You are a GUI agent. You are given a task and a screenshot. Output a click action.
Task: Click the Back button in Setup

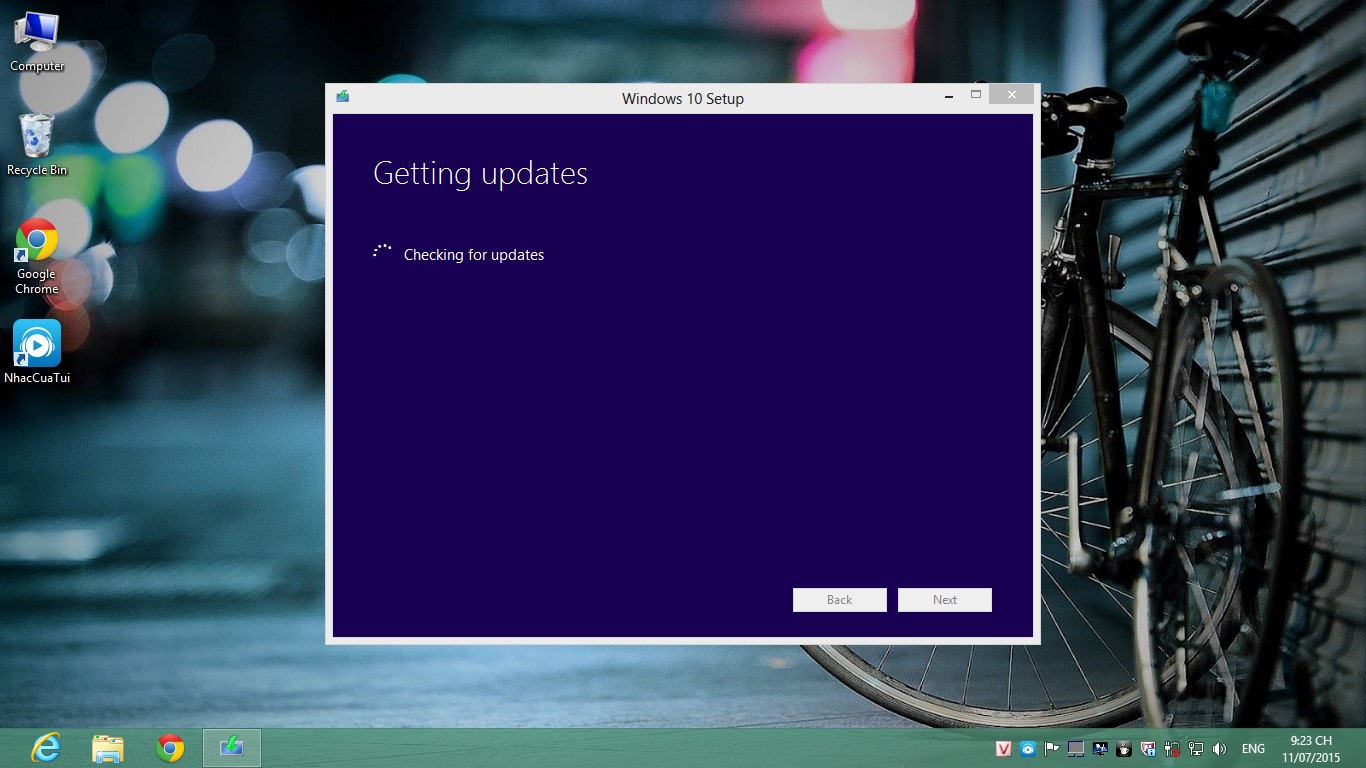tap(840, 600)
